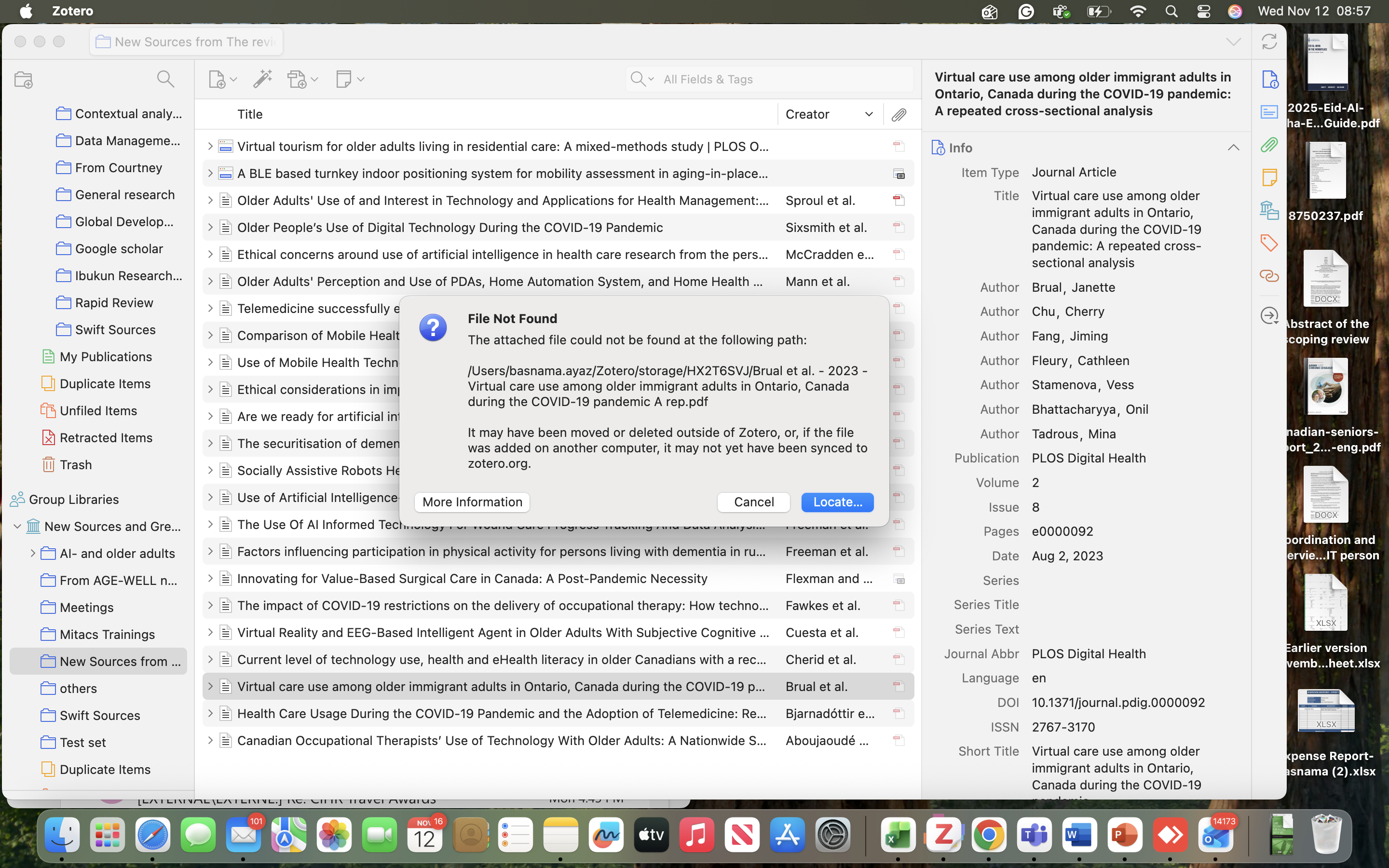Open the Zotero menu in menu bar
1389x868 pixels.
[x=72, y=12]
